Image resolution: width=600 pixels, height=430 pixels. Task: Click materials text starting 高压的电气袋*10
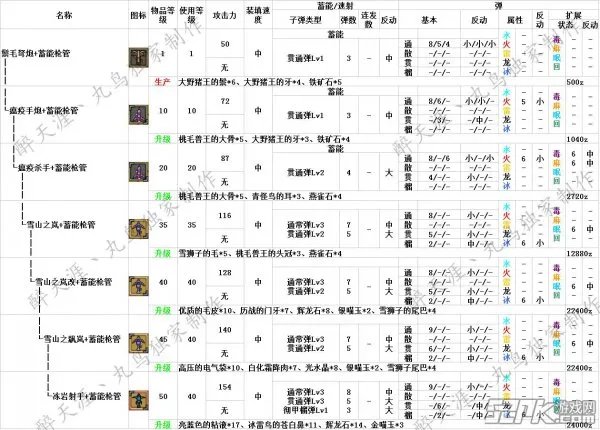307,368
